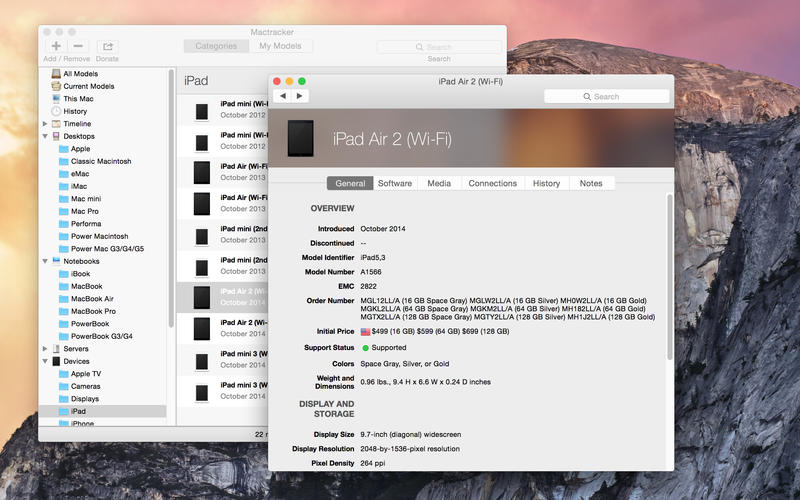Image resolution: width=800 pixels, height=500 pixels.
Task: Select All Models in sidebar
Action: coord(80,74)
